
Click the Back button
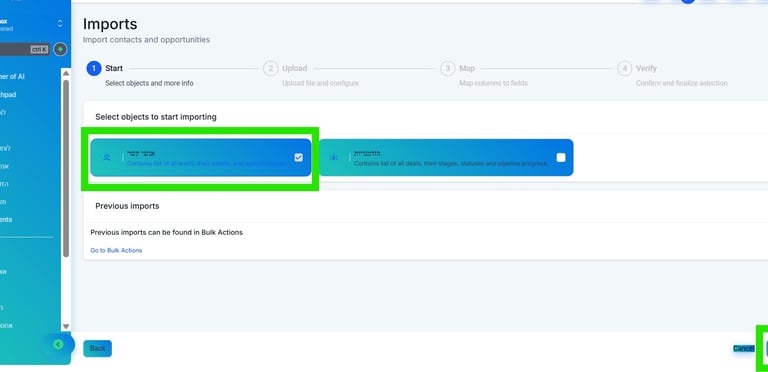click(97, 349)
